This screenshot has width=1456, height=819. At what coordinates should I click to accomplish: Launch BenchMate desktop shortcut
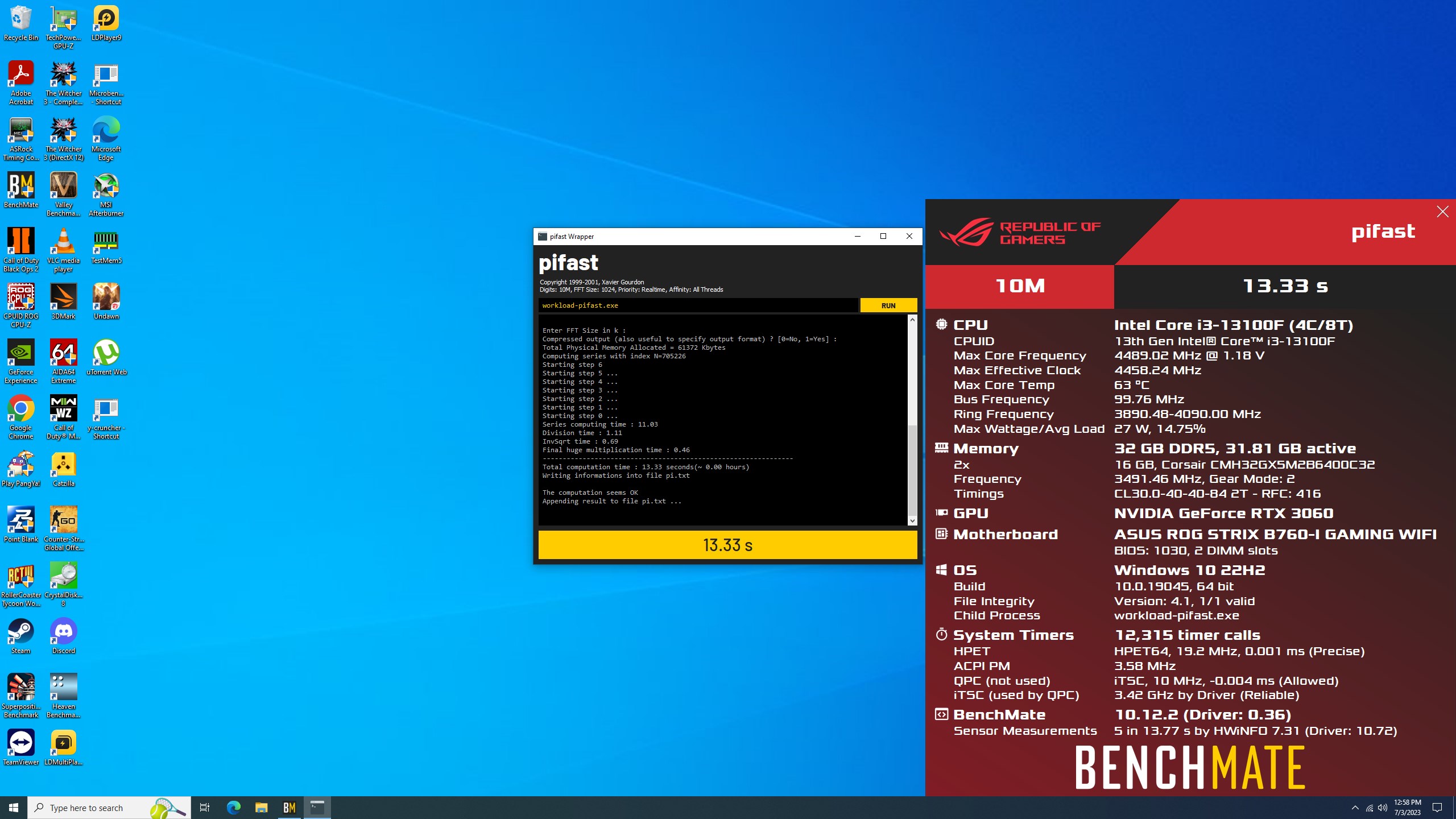click(x=21, y=191)
